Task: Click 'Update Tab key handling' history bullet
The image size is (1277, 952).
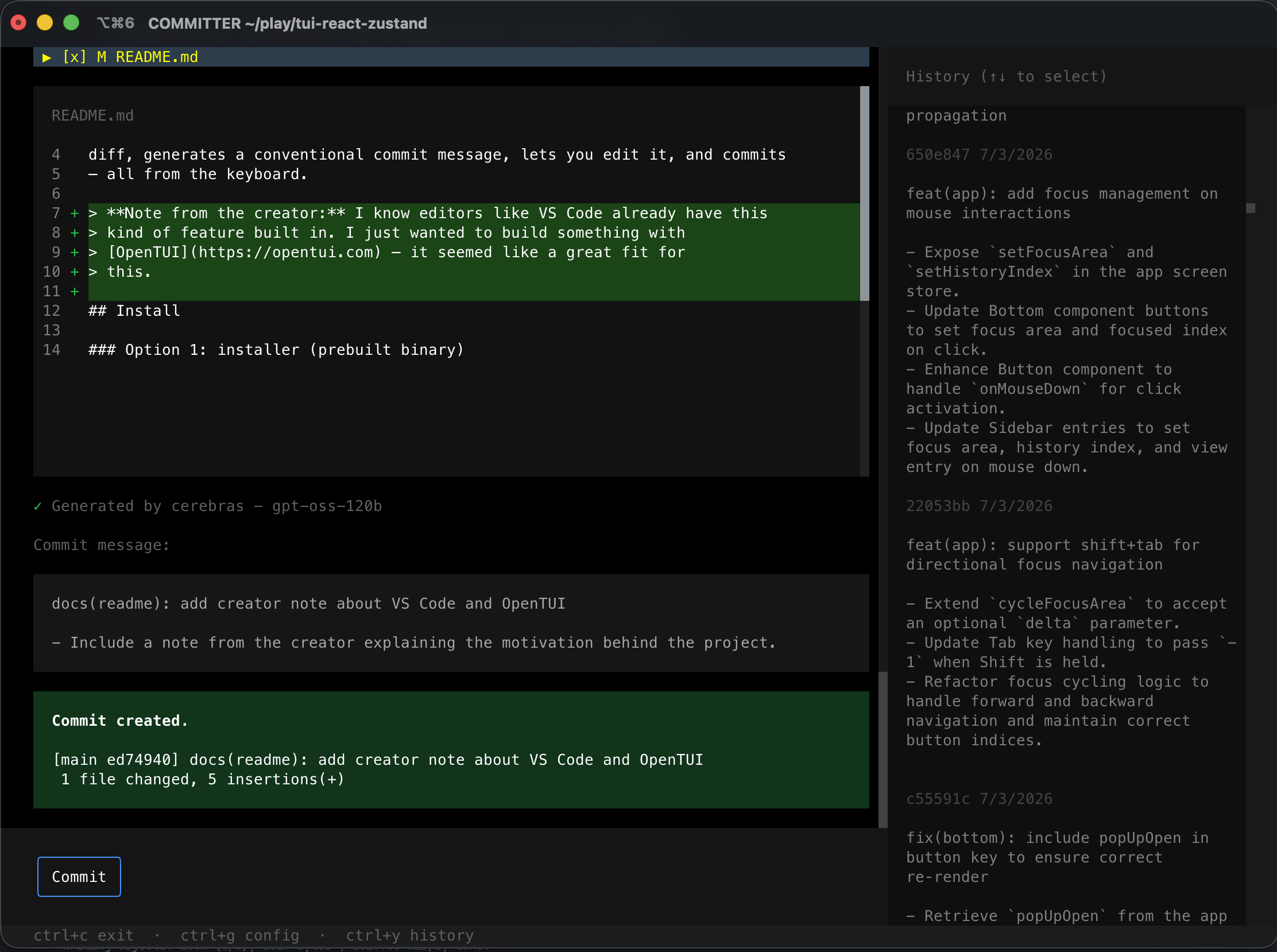Action: tap(1071, 652)
